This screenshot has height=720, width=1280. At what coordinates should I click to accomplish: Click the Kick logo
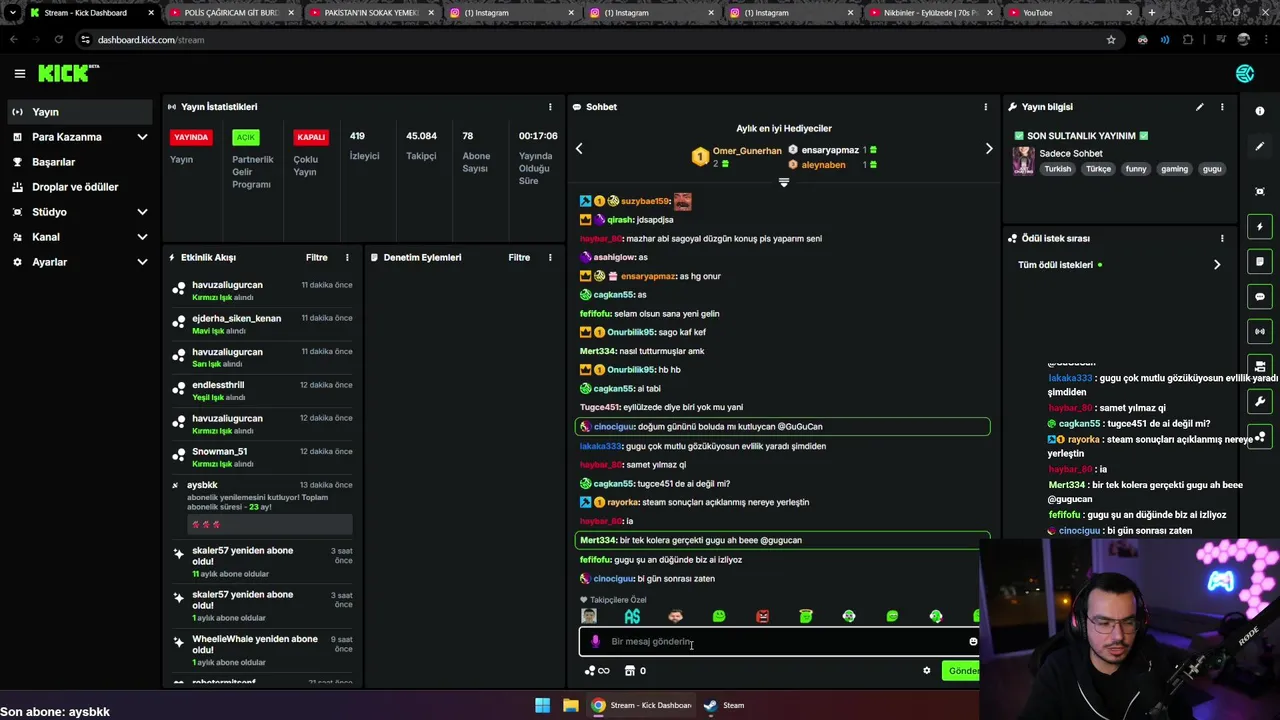68,73
